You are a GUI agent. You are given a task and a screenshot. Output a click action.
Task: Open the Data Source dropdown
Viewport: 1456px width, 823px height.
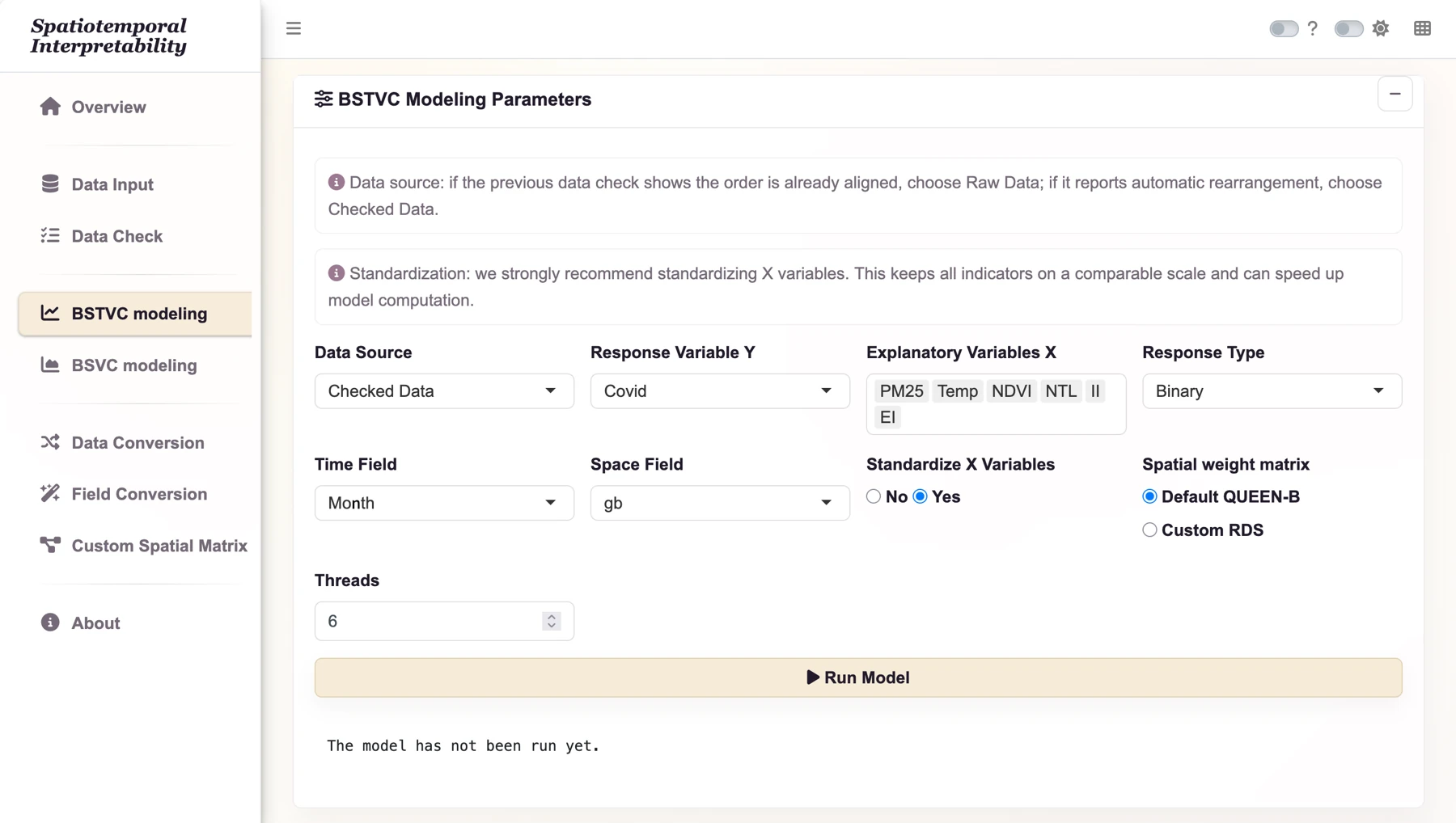(x=444, y=391)
